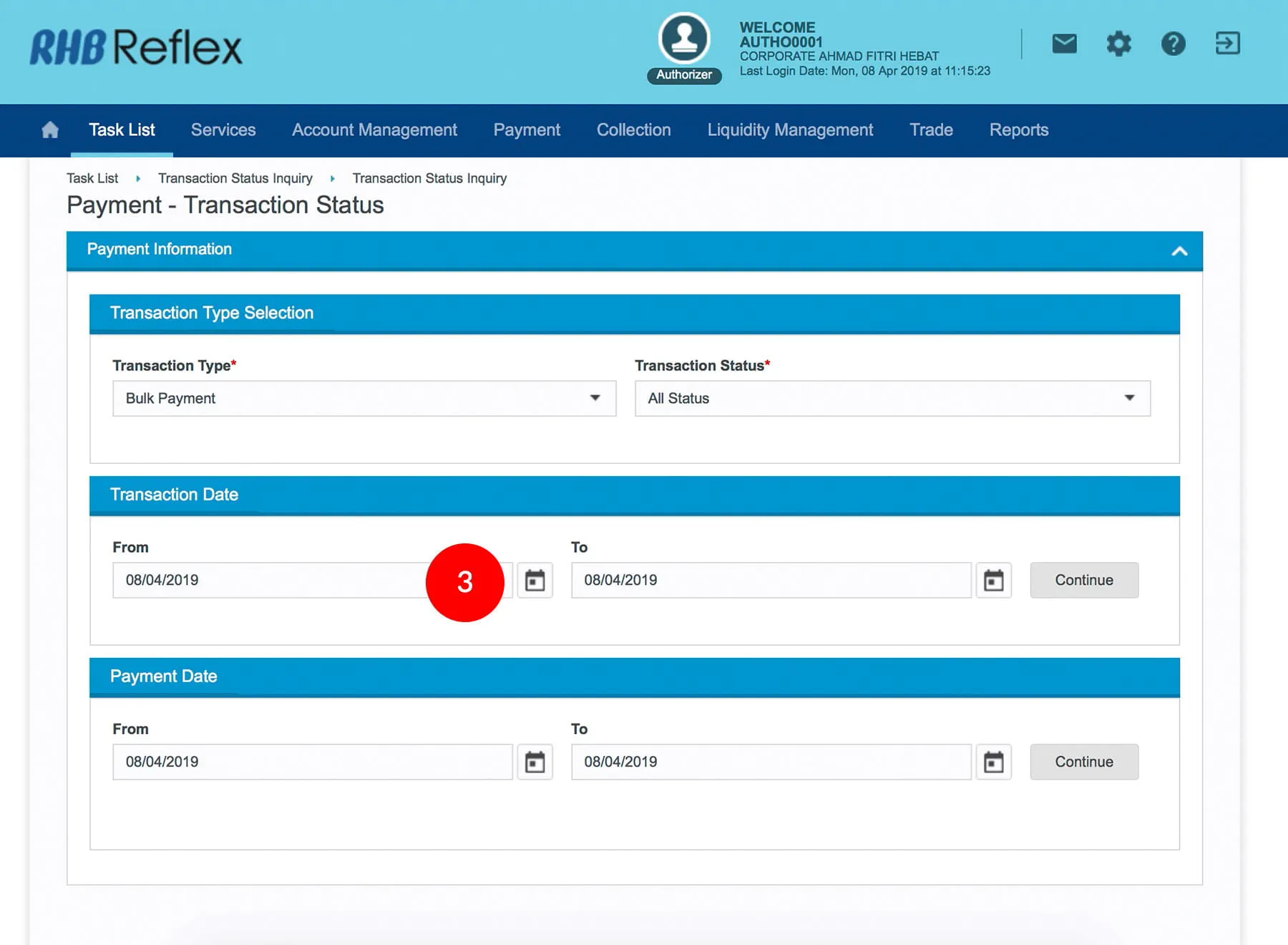Viewport: 1288px width, 945px height.
Task: Click the help question mark icon
Action: tap(1173, 44)
